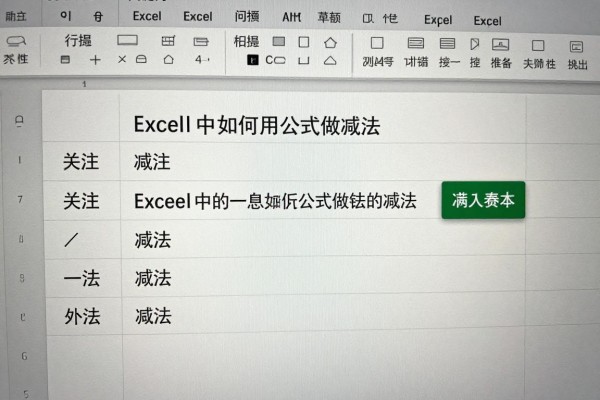The height and width of the screenshot is (400, 600).
Task: Click the X delete icon in the 行提 group
Action: 122,59
